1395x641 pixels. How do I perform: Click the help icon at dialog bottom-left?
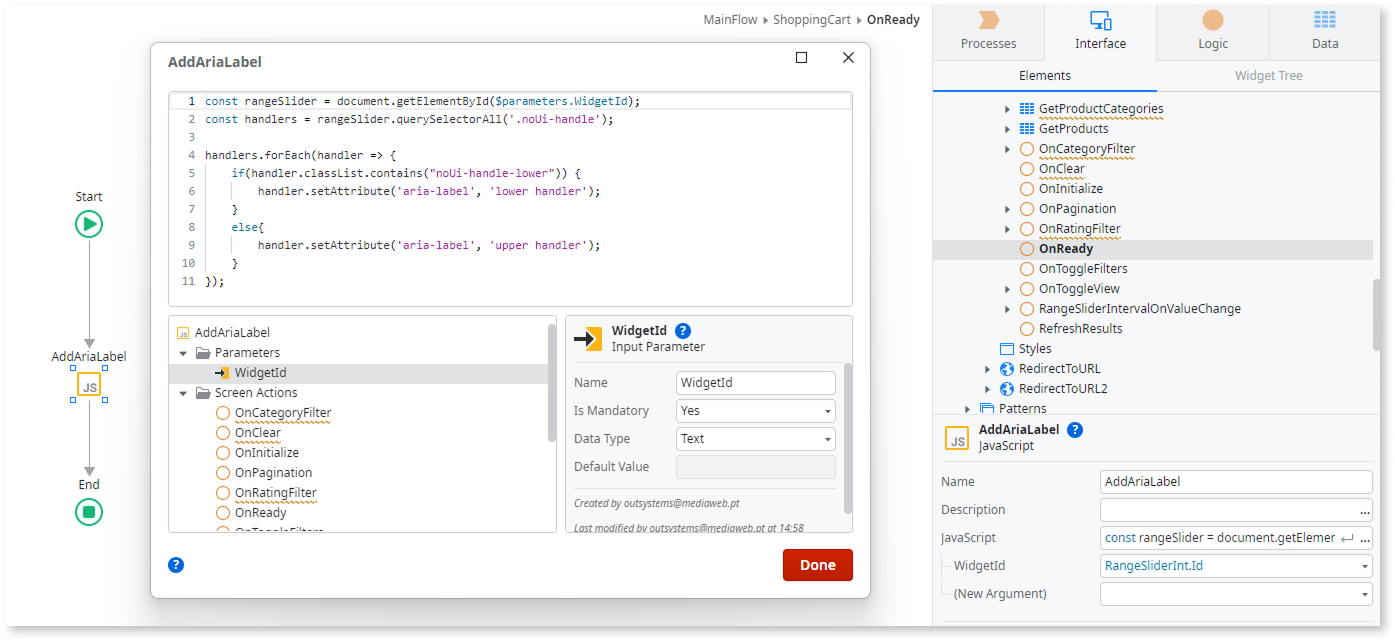[x=176, y=565]
